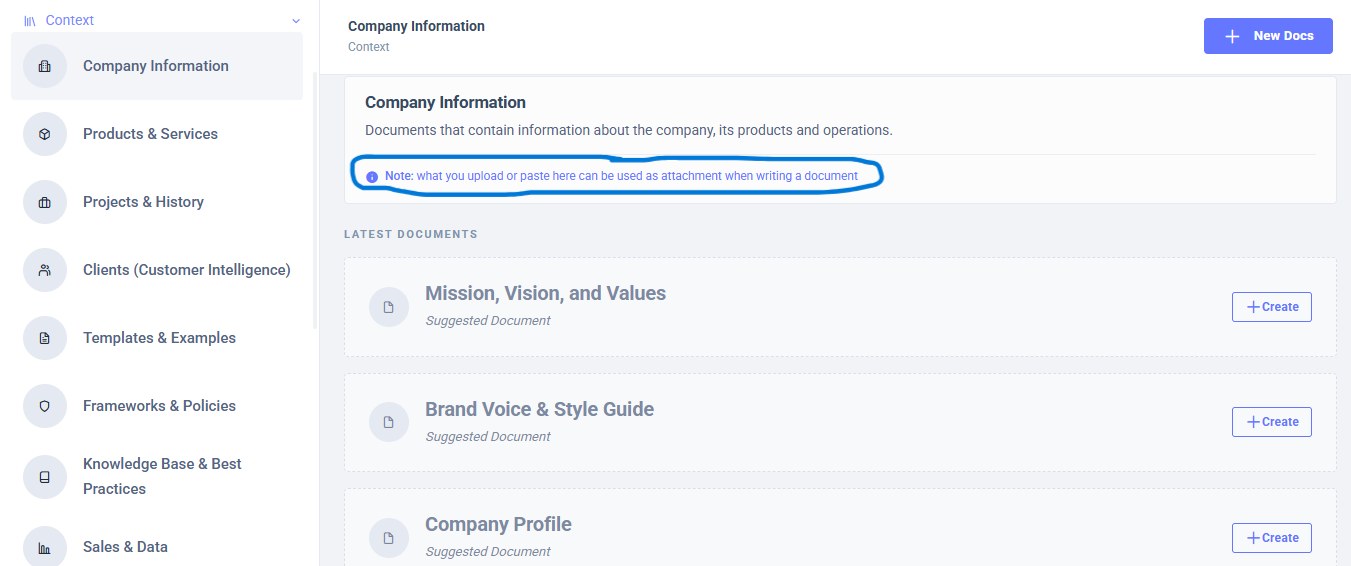Open Clients (Customer Intelligence) section
1351x566 pixels.
tap(186, 270)
